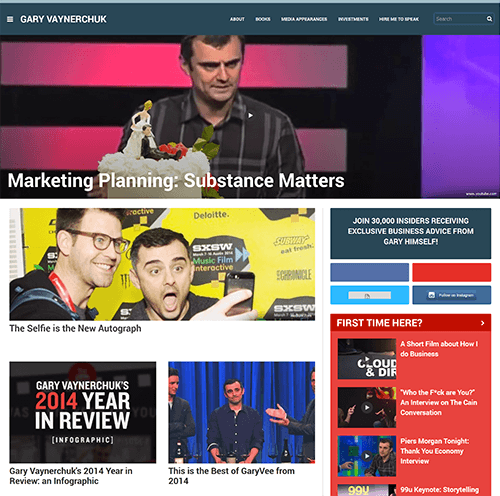Open the hamburger menu icon
Viewport: 500px width, 496px height.
pyautogui.click(x=10, y=19)
